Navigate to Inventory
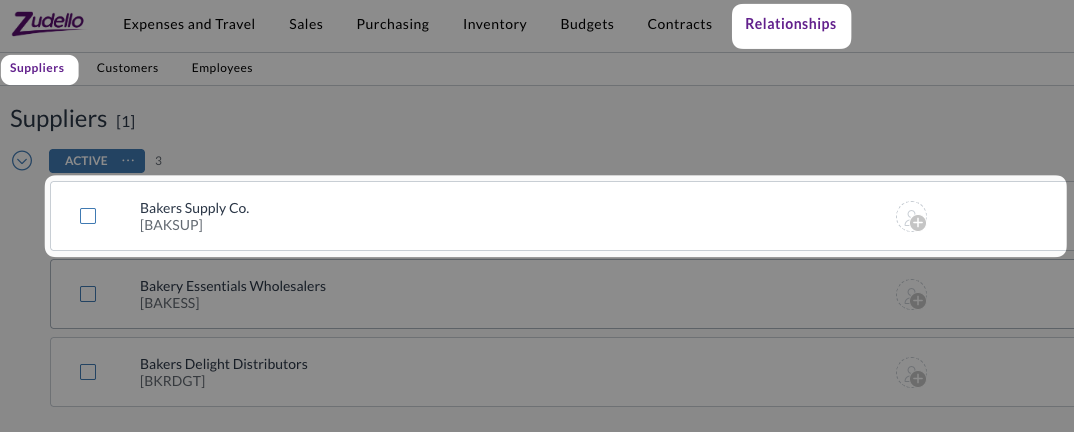 (x=495, y=24)
